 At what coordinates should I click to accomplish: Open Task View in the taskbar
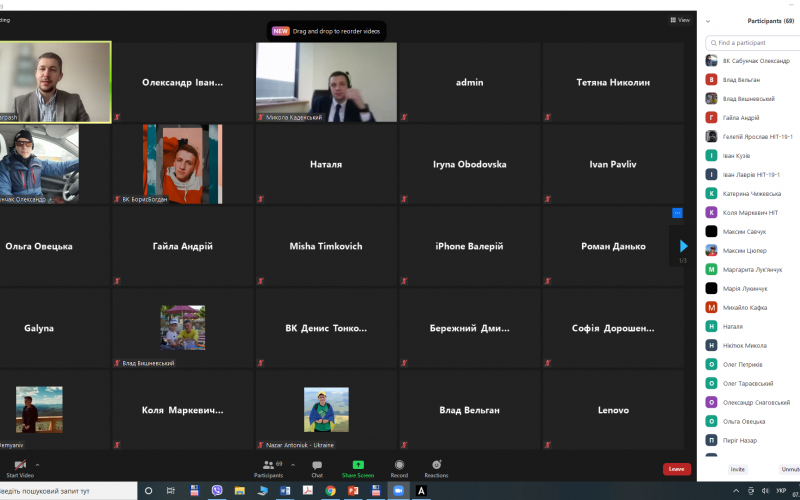170,491
